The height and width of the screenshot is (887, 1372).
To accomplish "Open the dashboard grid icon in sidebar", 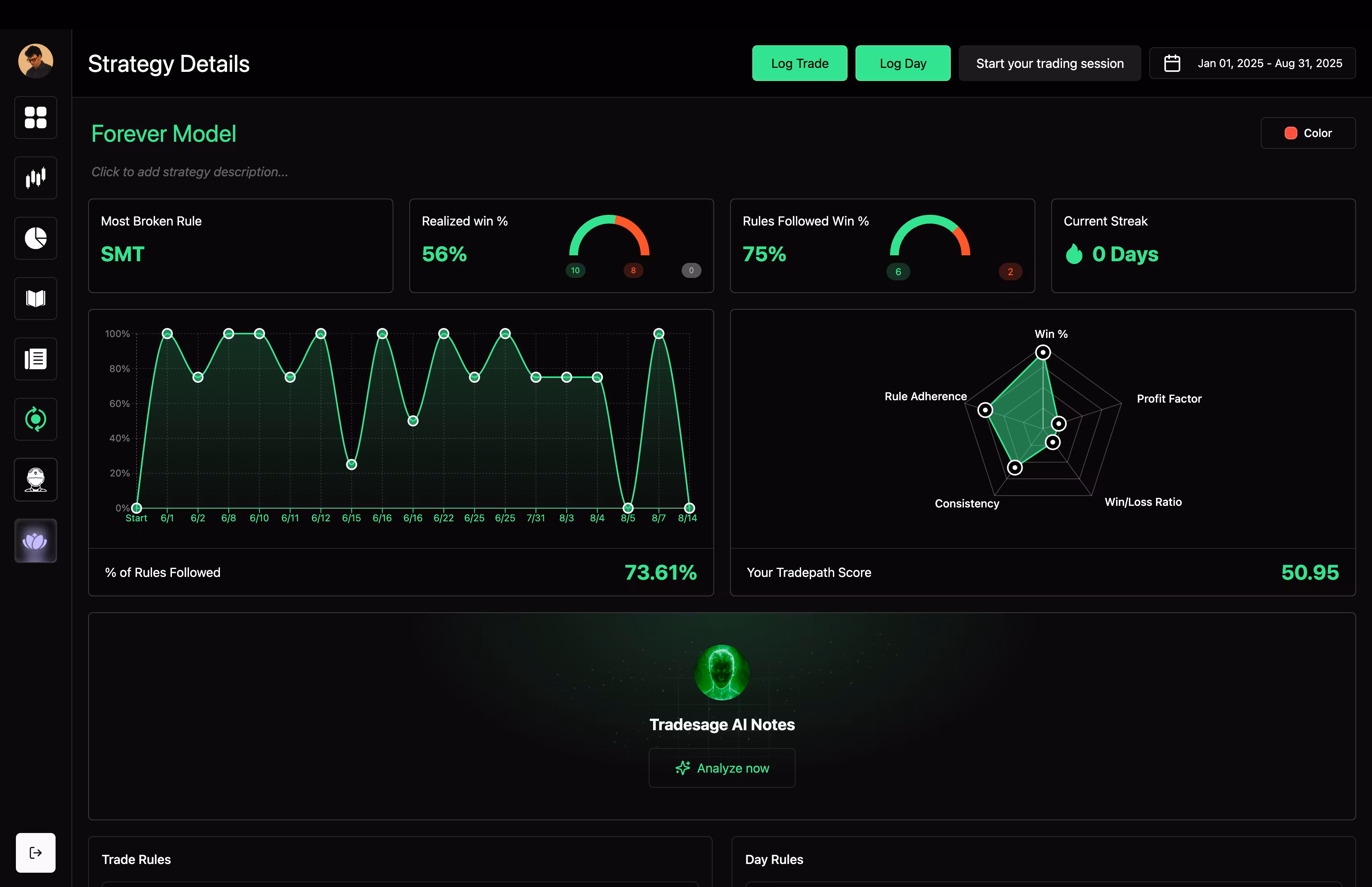I will 36,118.
